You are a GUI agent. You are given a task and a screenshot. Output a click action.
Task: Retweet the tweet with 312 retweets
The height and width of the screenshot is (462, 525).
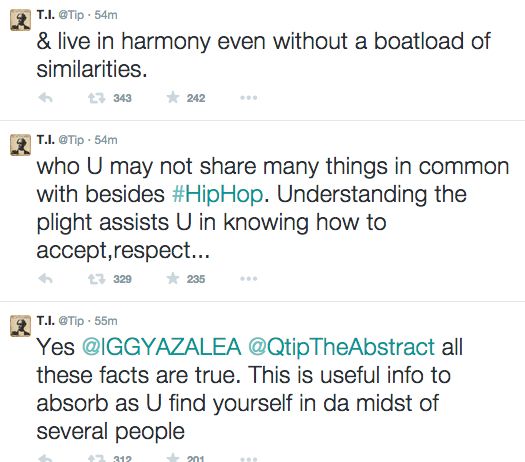point(97,458)
